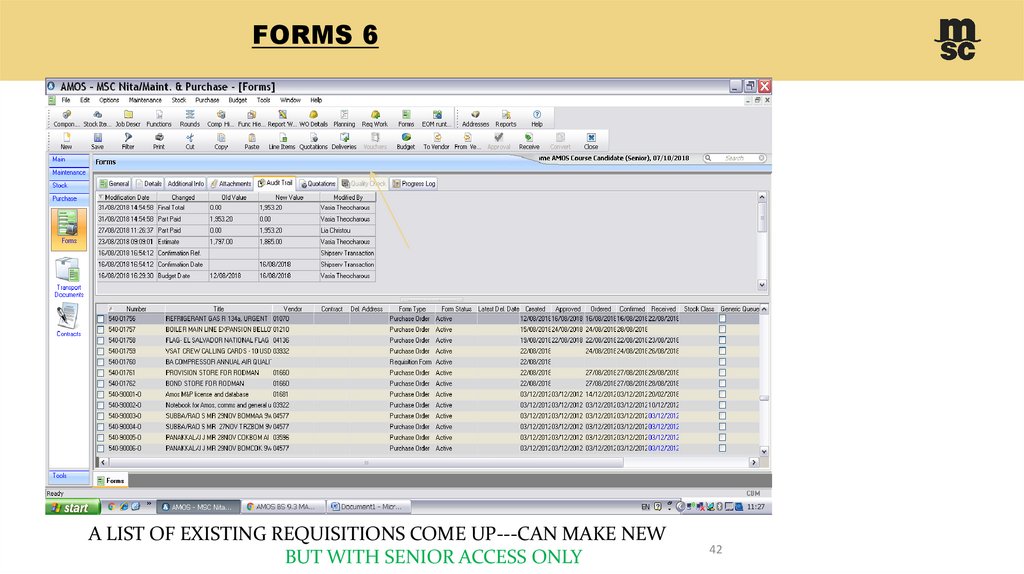Click the Search field
Image resolution: width=1024 pixels, height=574 pixels.
(x=735, y=158)
